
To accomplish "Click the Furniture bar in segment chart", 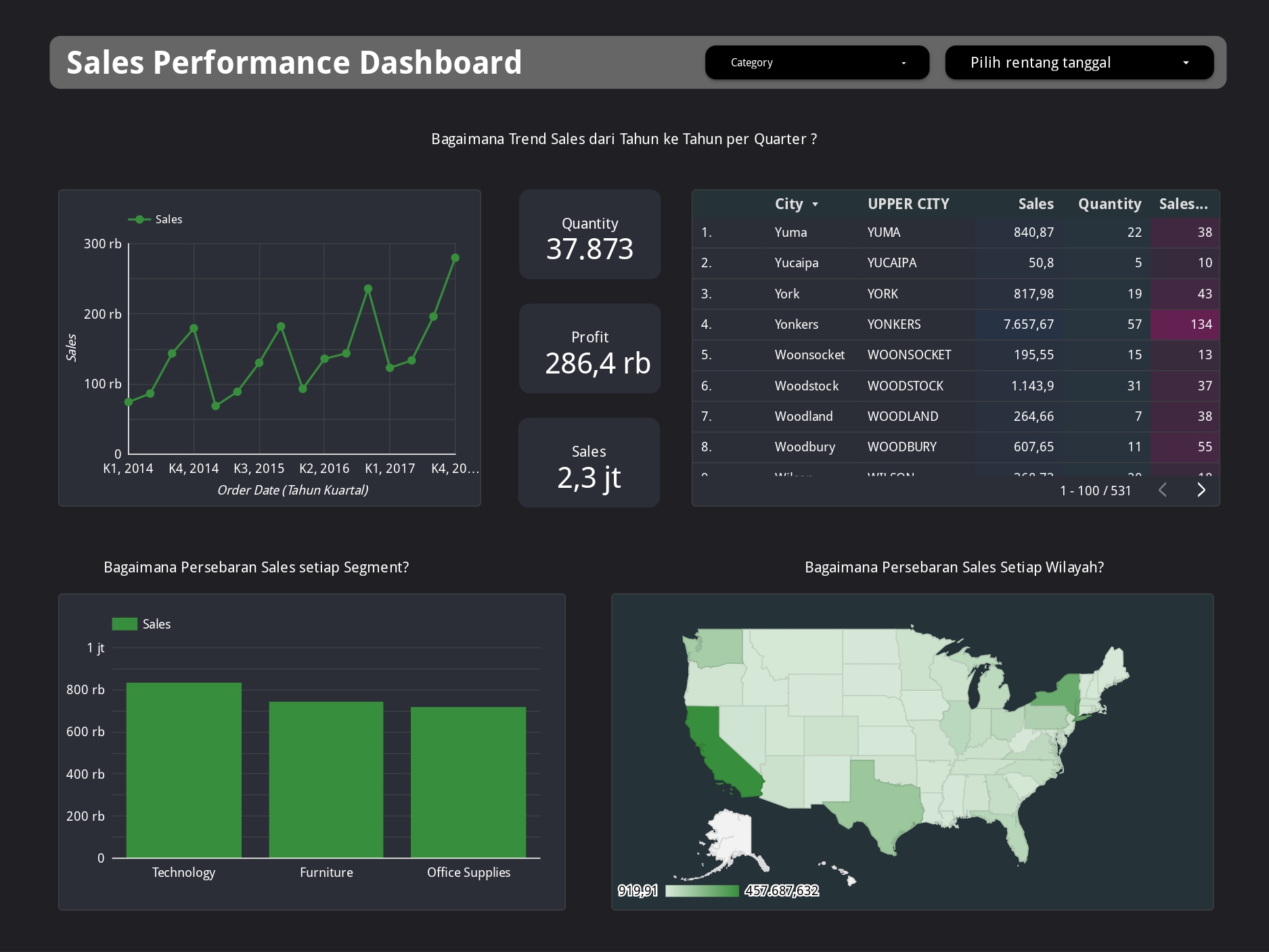I will pyautogui.click(x=326, y=779).
